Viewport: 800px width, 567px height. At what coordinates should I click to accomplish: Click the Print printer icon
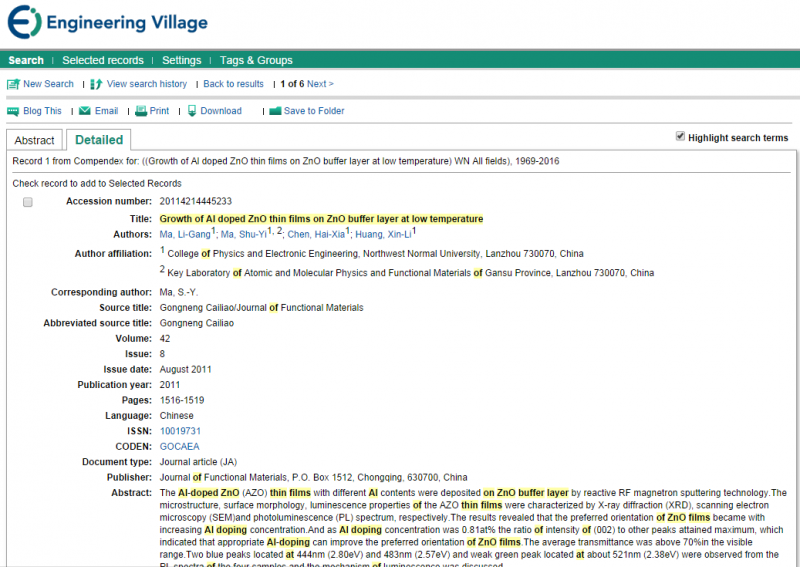pyautogui.click(x=140, y=111)
